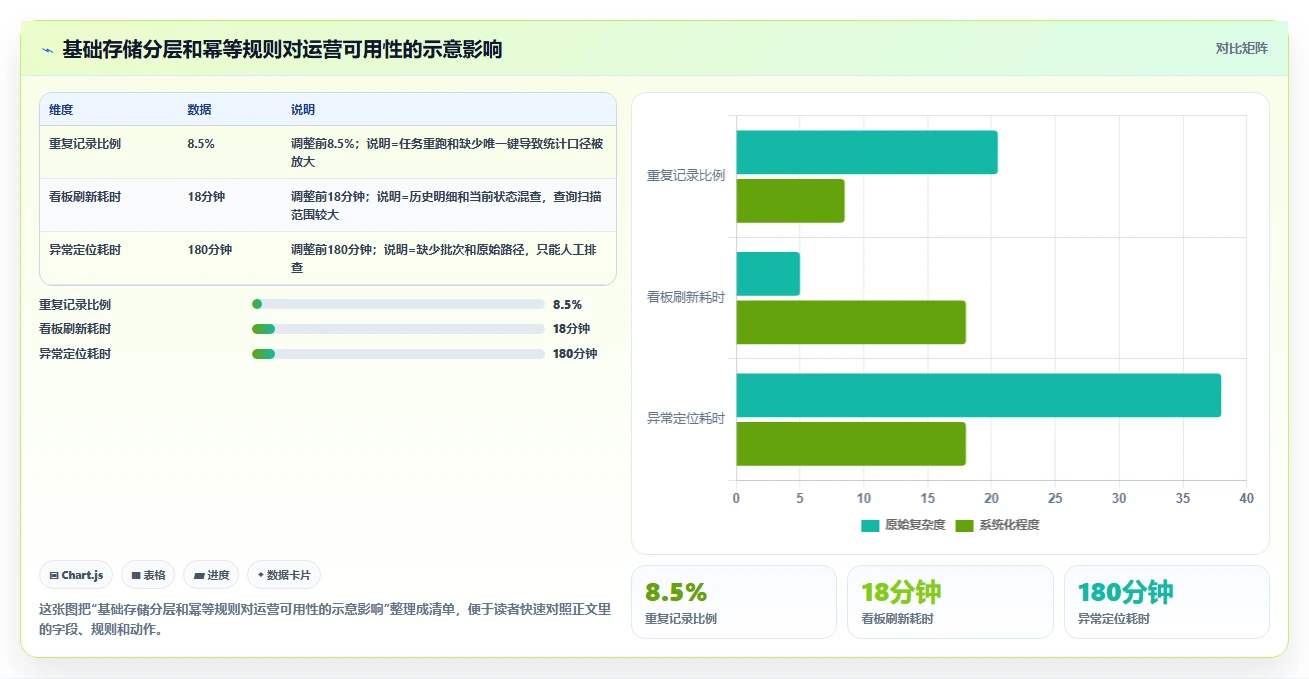
Task: Click the lightning icon beside the title
Action: (47, 49)
